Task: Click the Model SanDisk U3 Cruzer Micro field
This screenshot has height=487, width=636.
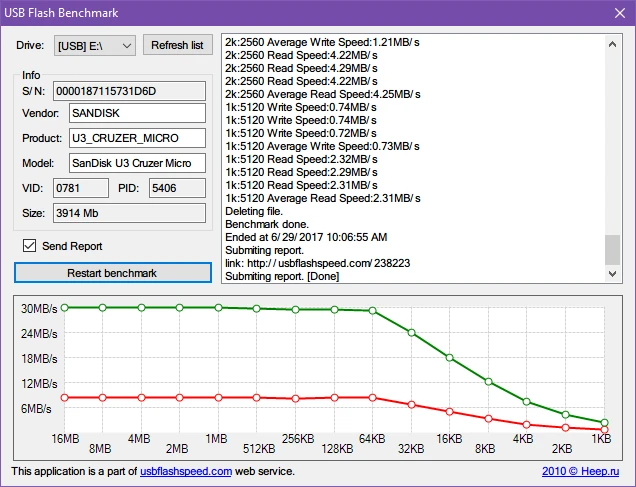Action: point(136,163)
